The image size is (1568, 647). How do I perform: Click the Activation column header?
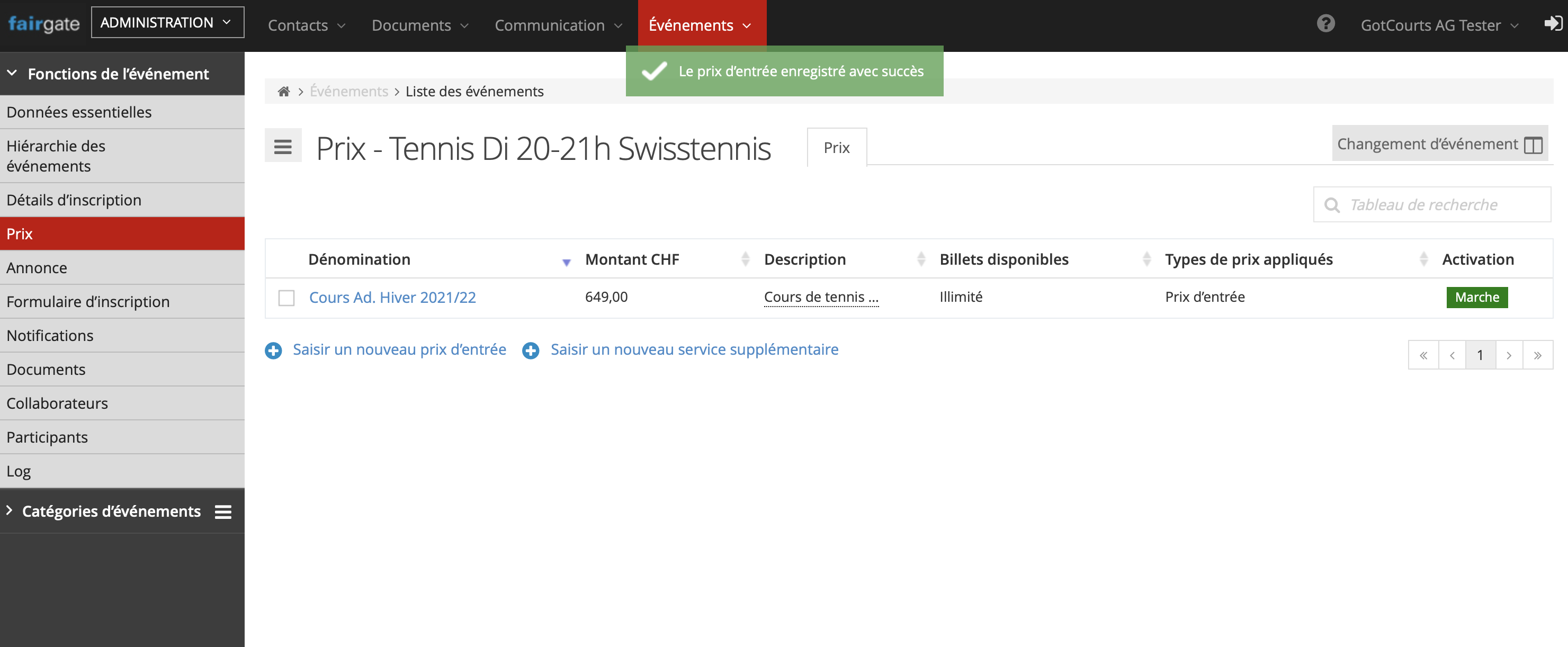tap(1477, 259)
